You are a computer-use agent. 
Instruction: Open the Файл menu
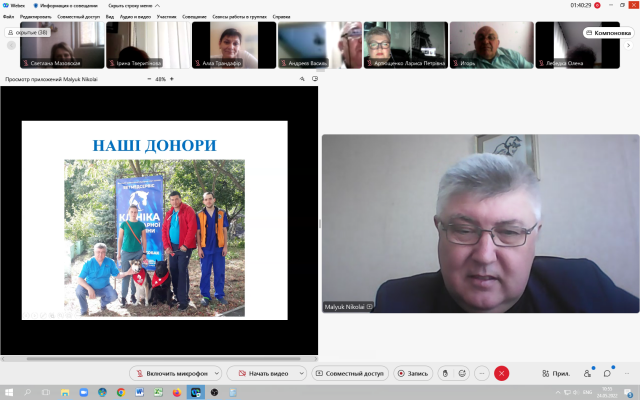tap(8, 17)
